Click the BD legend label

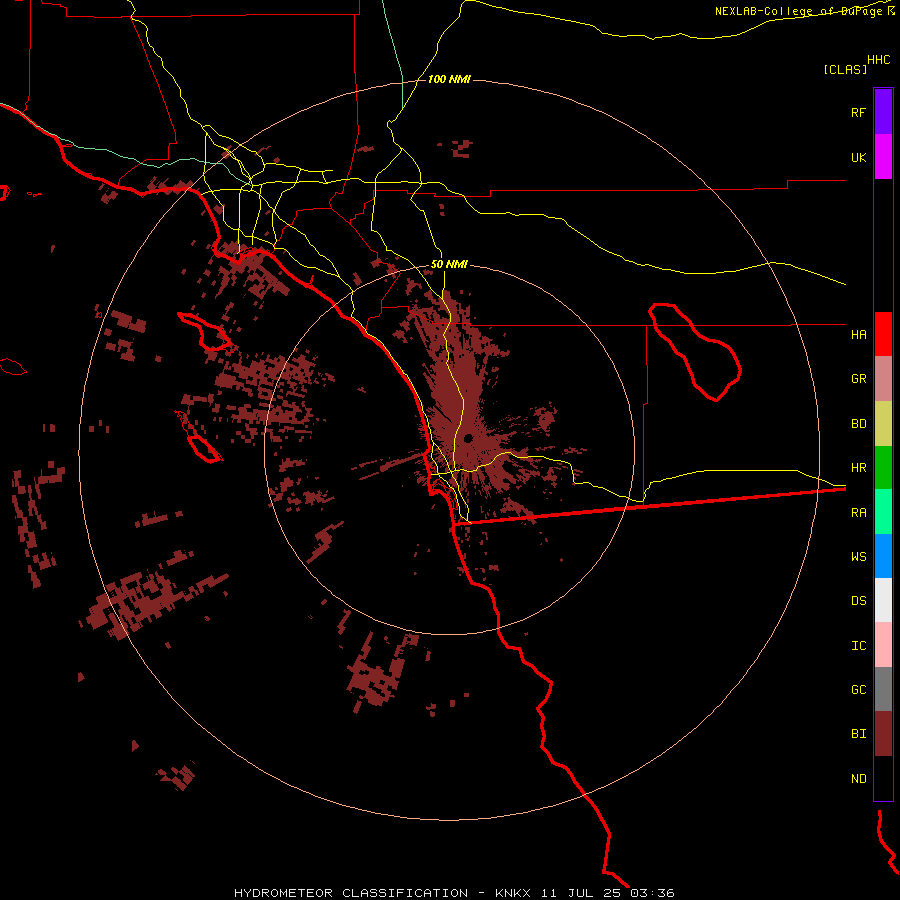[858, 424]
